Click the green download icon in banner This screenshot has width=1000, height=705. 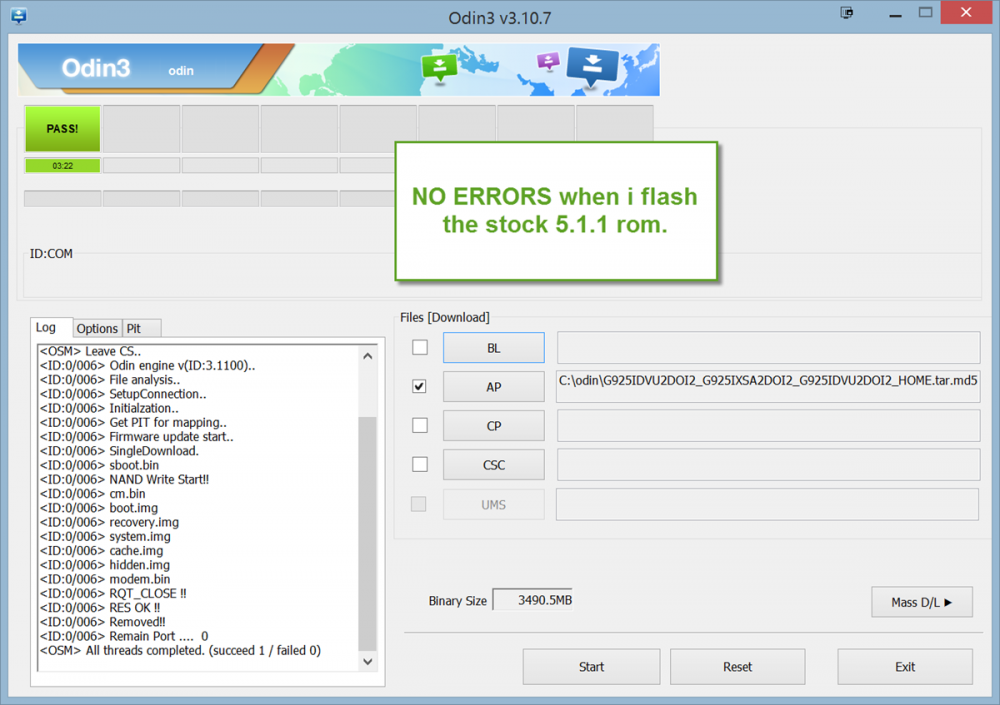(x=439, y=66)
